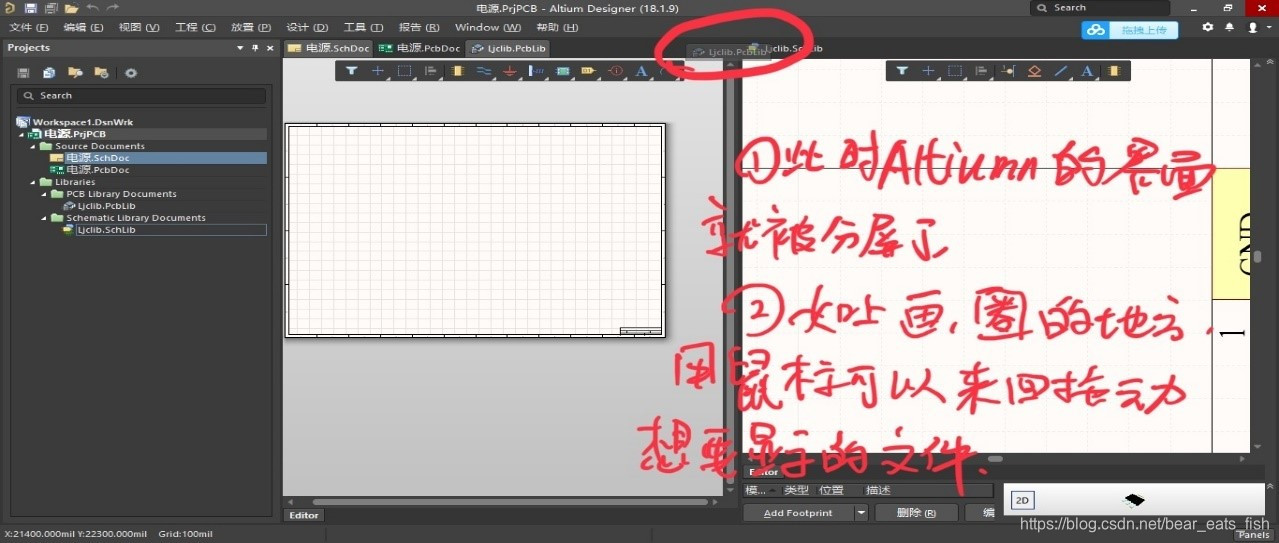Click the Projects panel compile icon

click(49, 73)
